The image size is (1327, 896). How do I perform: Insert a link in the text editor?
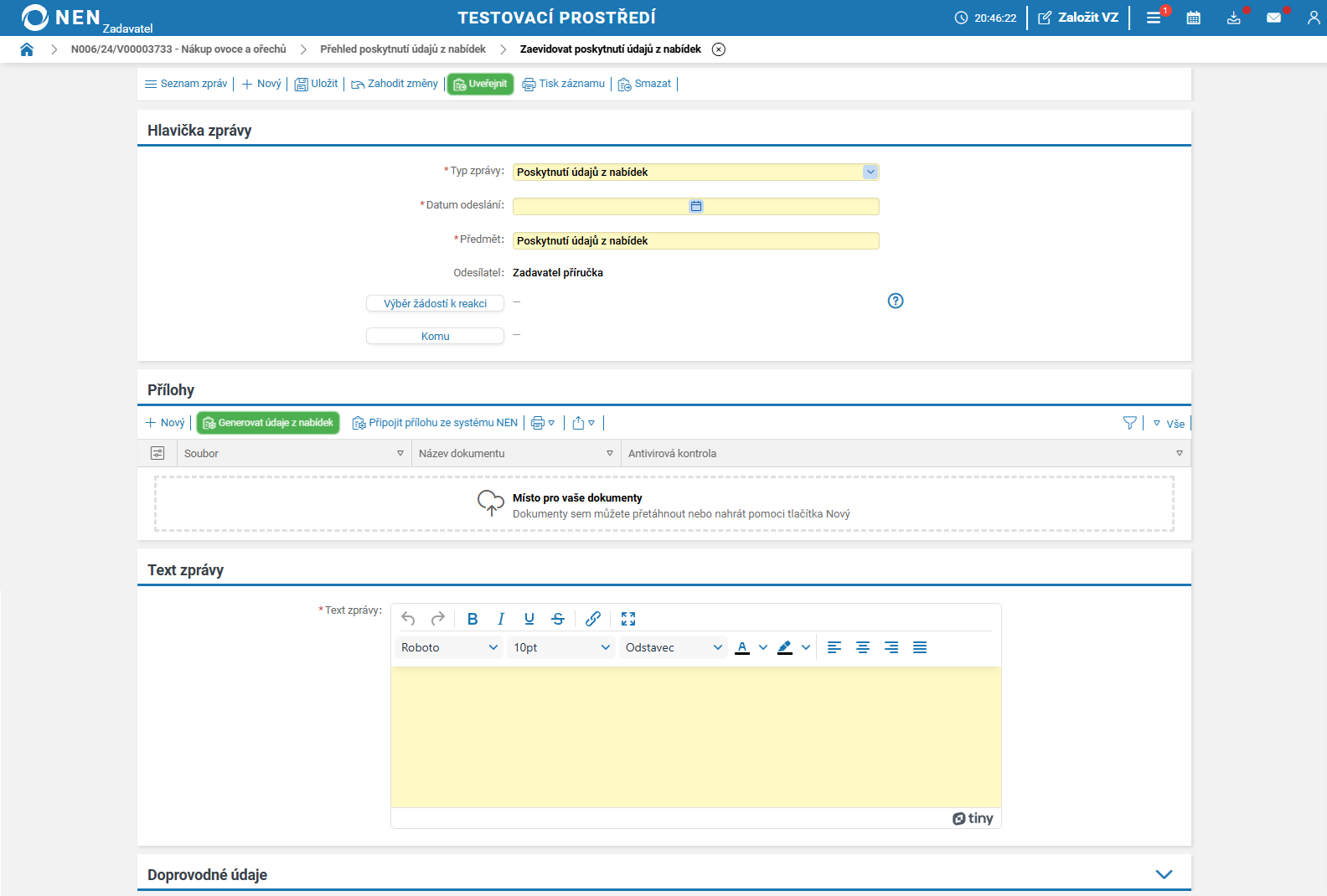[x=593, y=619]
